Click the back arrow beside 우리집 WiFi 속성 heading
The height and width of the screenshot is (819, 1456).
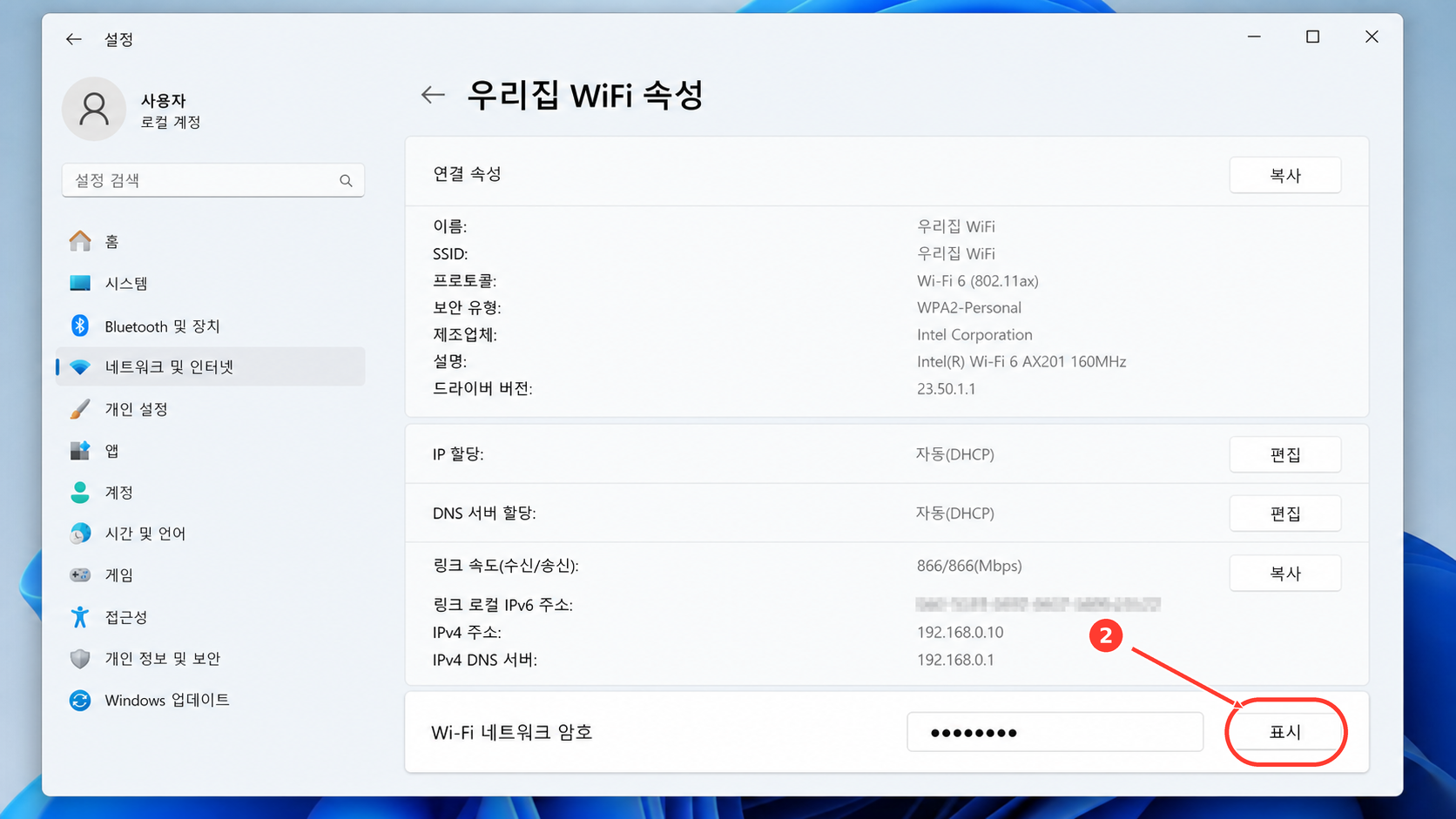tap(433, 95)
